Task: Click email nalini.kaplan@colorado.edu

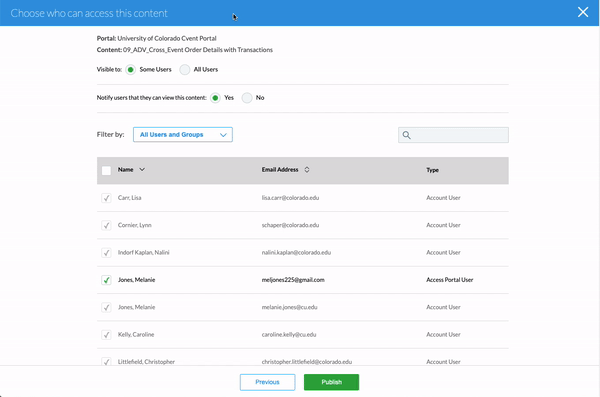Action: tap(296, 252)
